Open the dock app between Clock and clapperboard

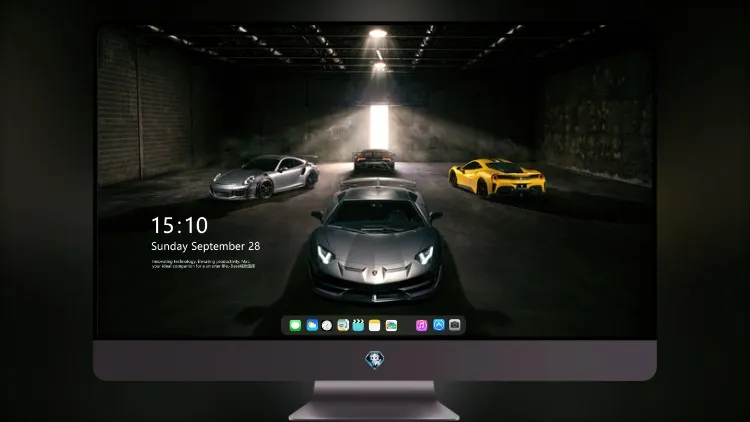pos(343,325)
